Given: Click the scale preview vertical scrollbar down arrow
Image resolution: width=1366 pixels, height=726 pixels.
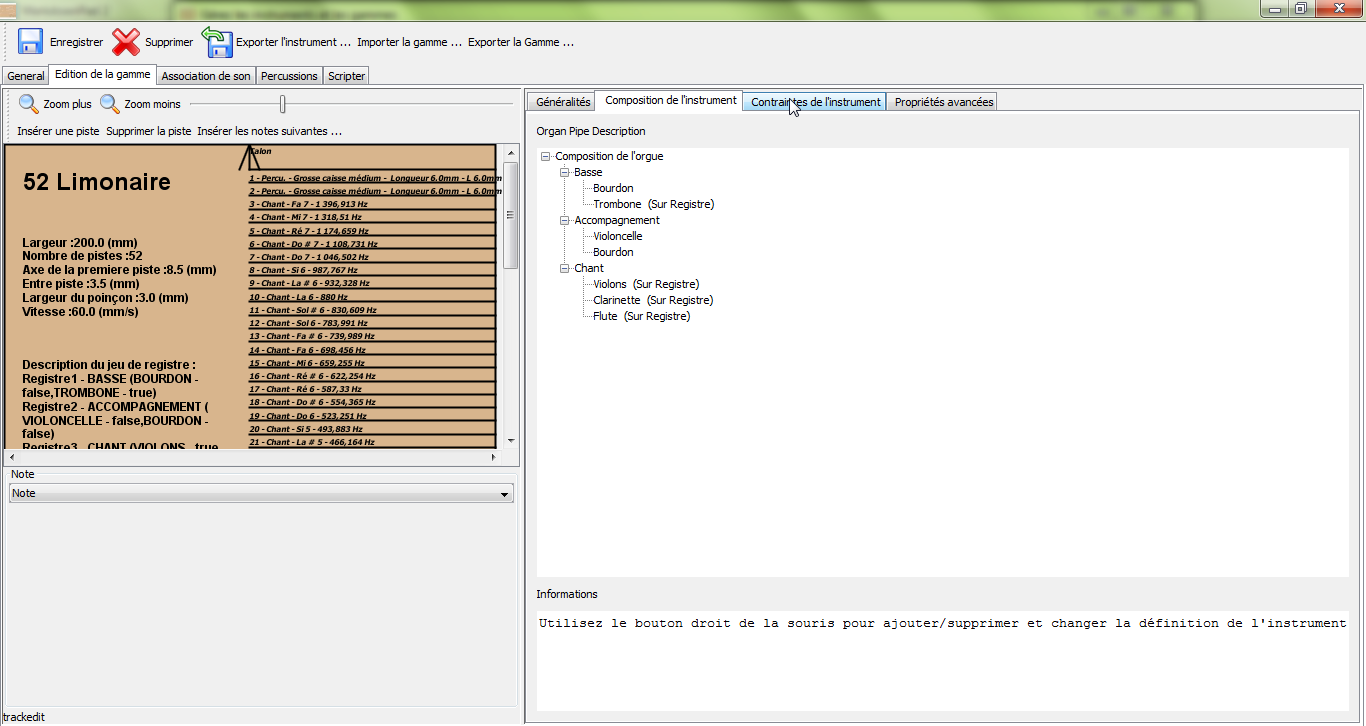Looking at the screenshot, I should click(511, 440).
